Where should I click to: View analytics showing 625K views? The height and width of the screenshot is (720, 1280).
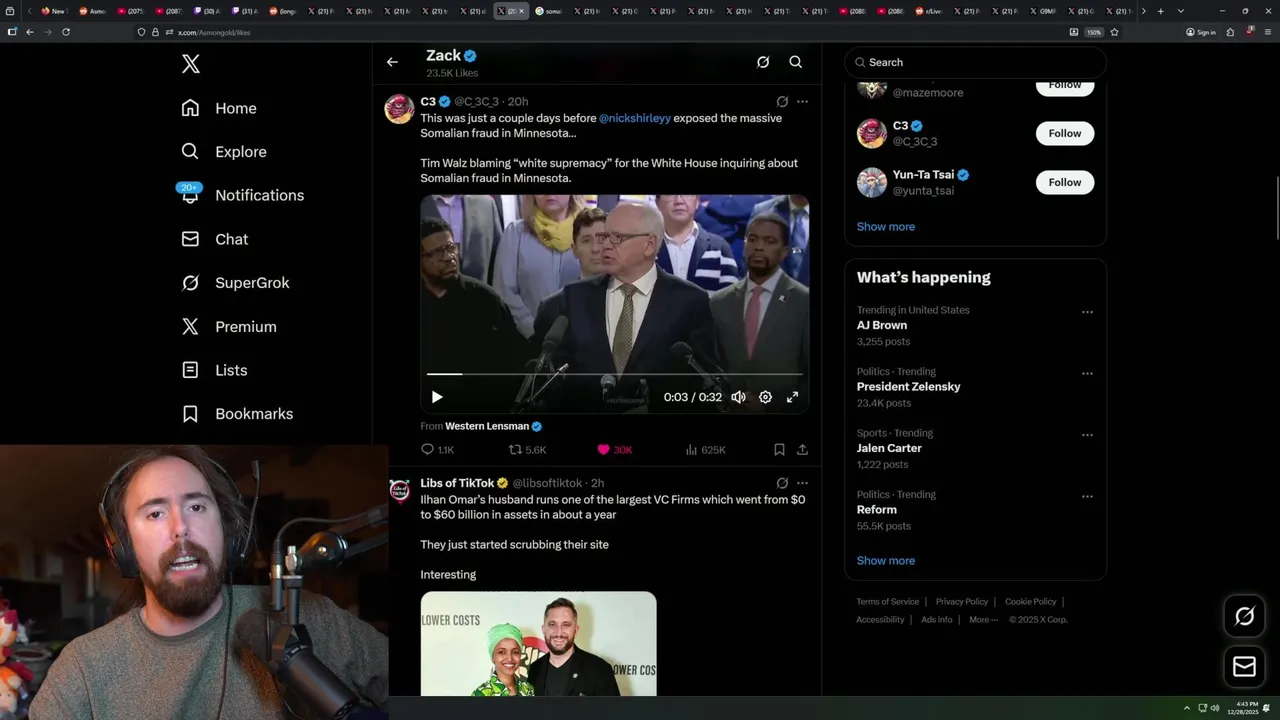[x=705, y=450]
